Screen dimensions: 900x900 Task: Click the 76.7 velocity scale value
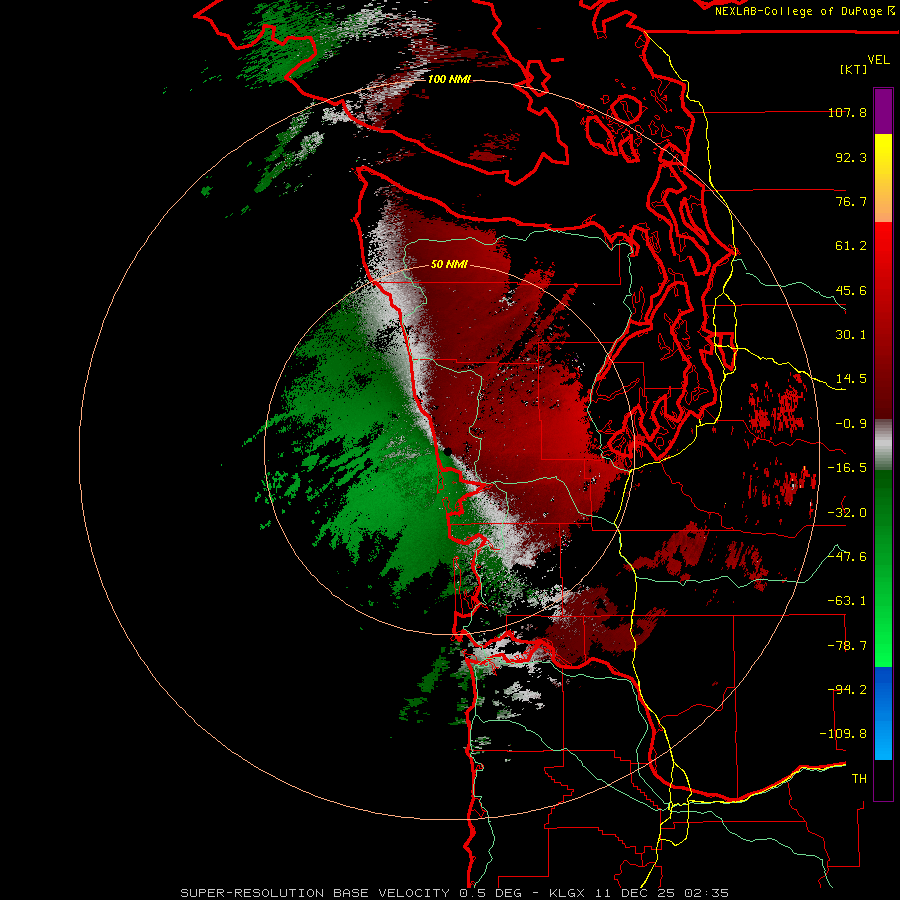coord(851,201)
